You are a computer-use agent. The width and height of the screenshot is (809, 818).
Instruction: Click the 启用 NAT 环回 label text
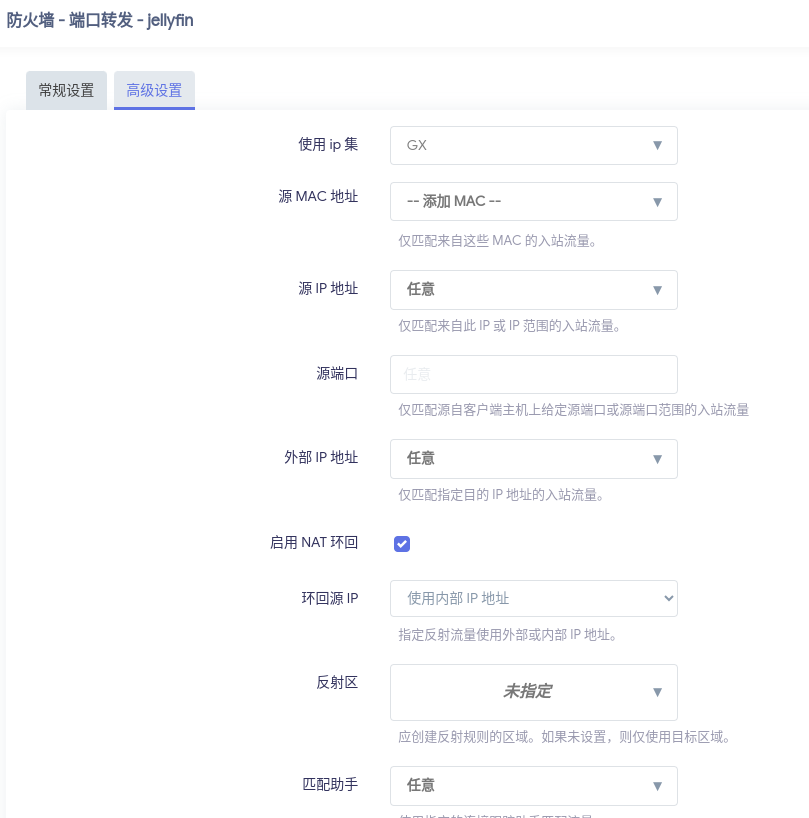click(x=313, y=543)
